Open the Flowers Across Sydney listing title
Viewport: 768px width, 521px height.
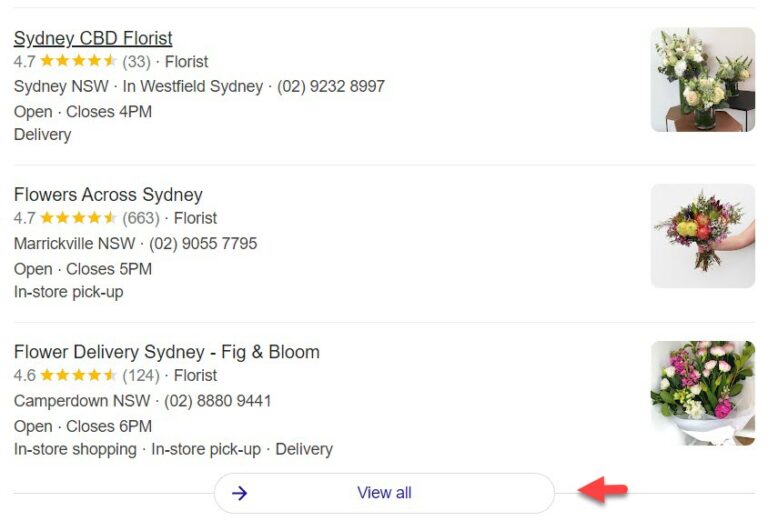pyautogui.click(x=108, y=195)
